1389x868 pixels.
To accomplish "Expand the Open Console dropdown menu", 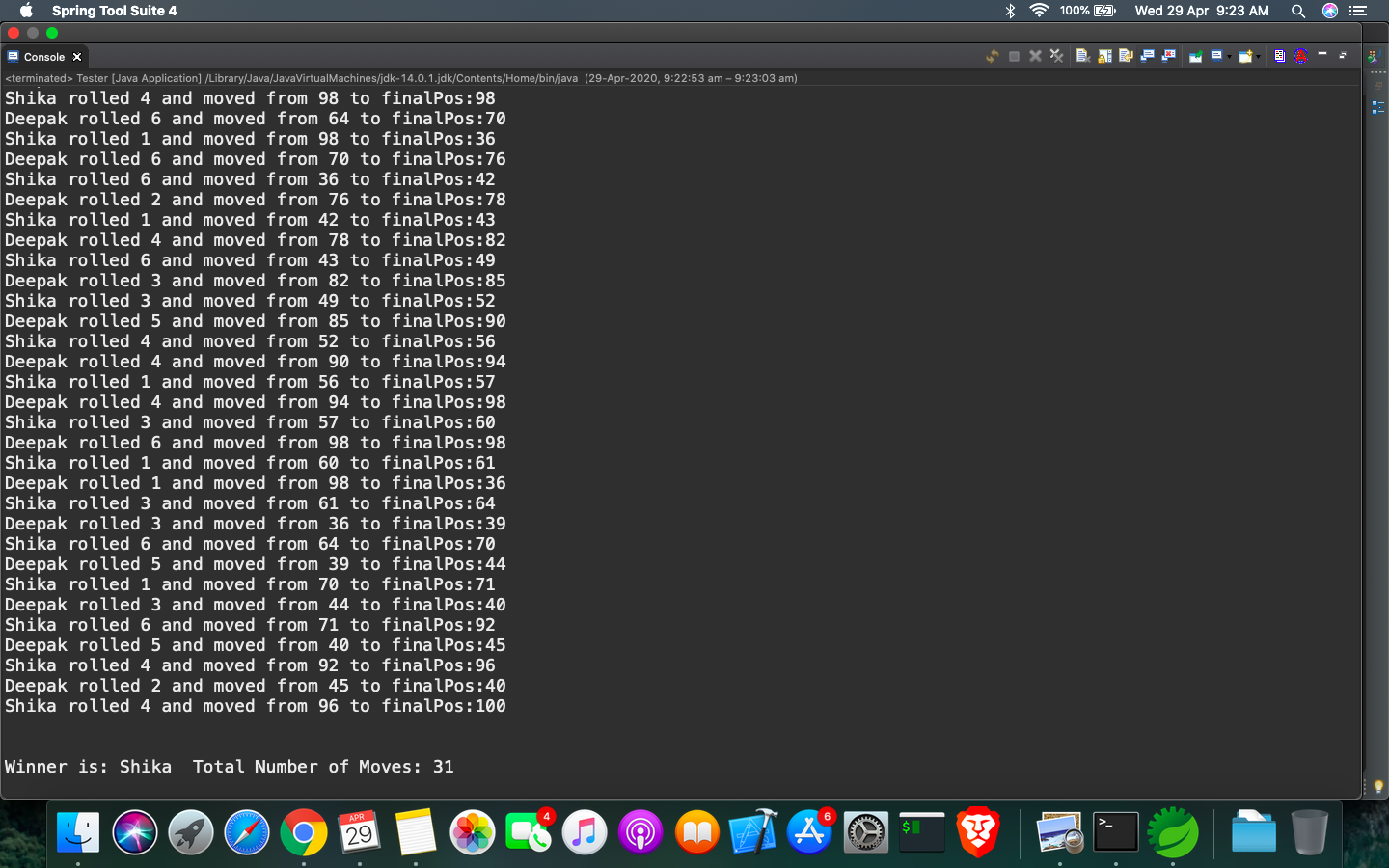I will point(1260,56).
